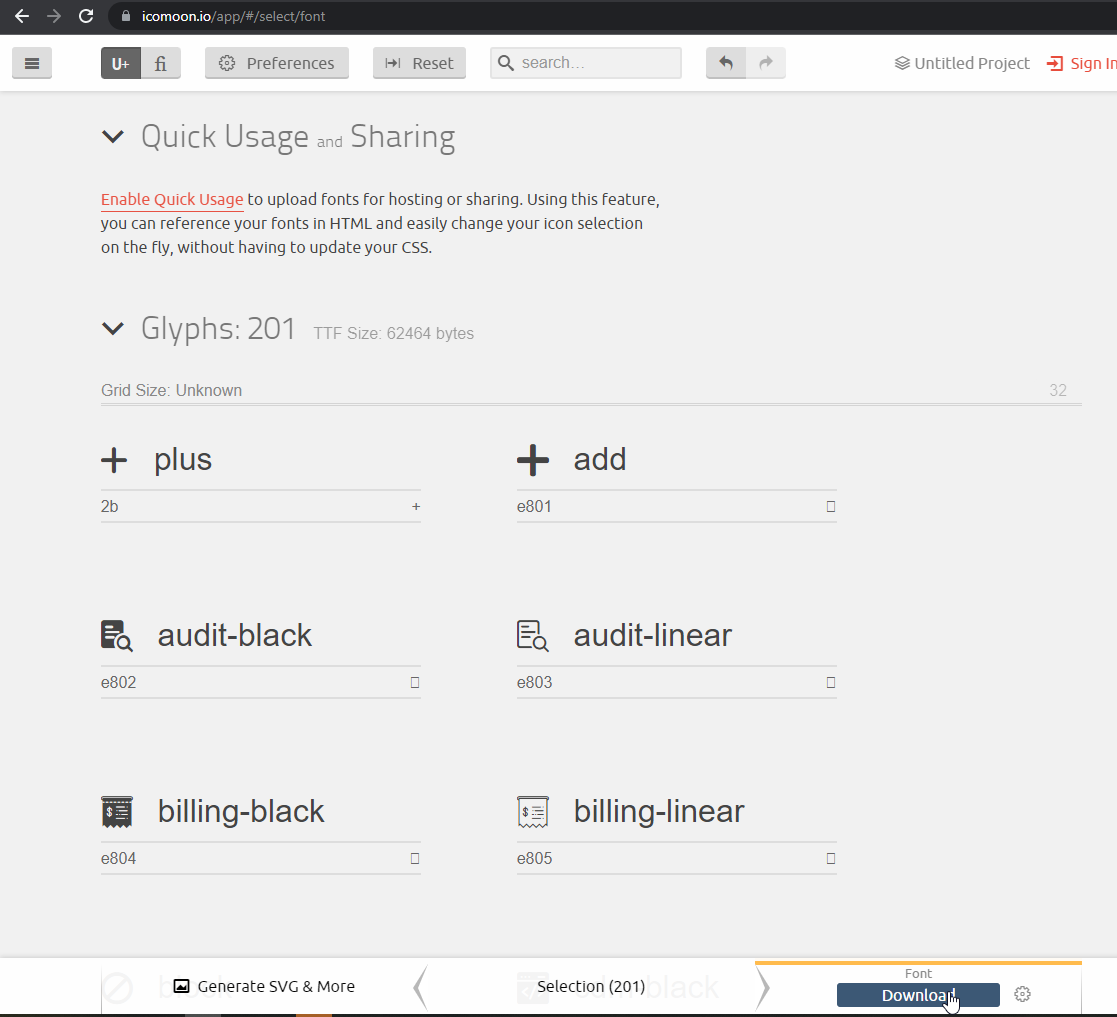
Task: Go to Selection (201) tab
Action: point(591,986)
